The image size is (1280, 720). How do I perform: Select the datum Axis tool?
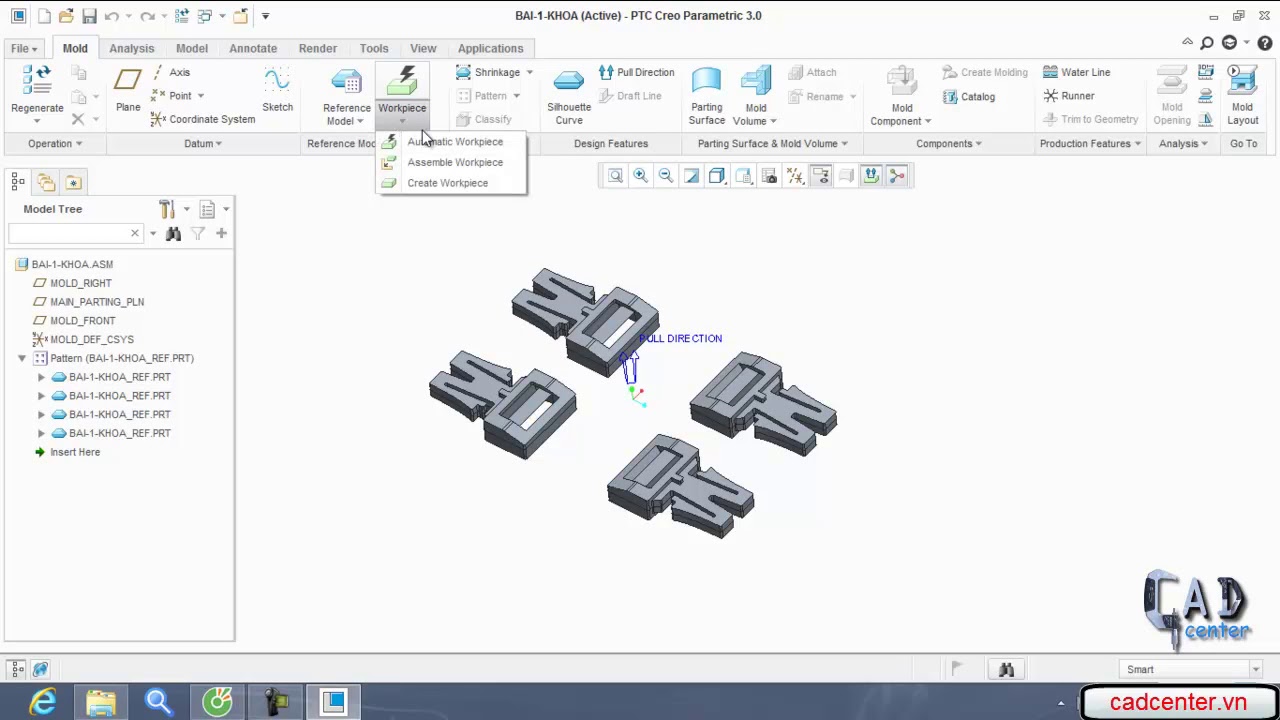click(x=170, y=72)
